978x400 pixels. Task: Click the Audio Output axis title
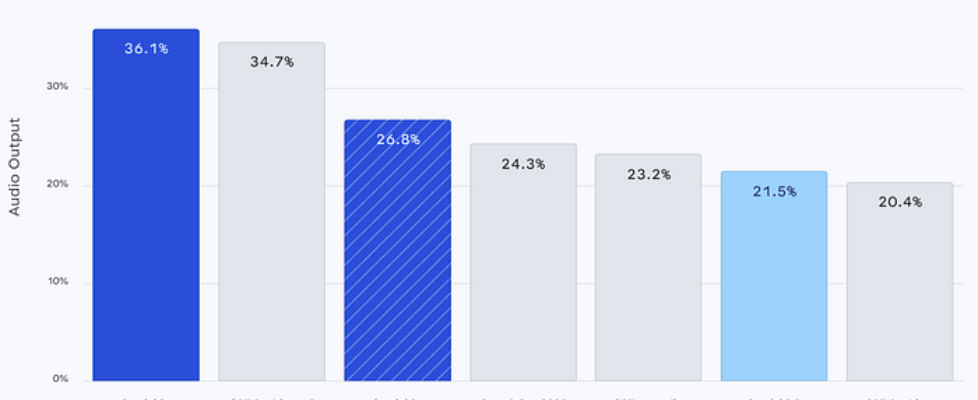[x=15, y=168]
